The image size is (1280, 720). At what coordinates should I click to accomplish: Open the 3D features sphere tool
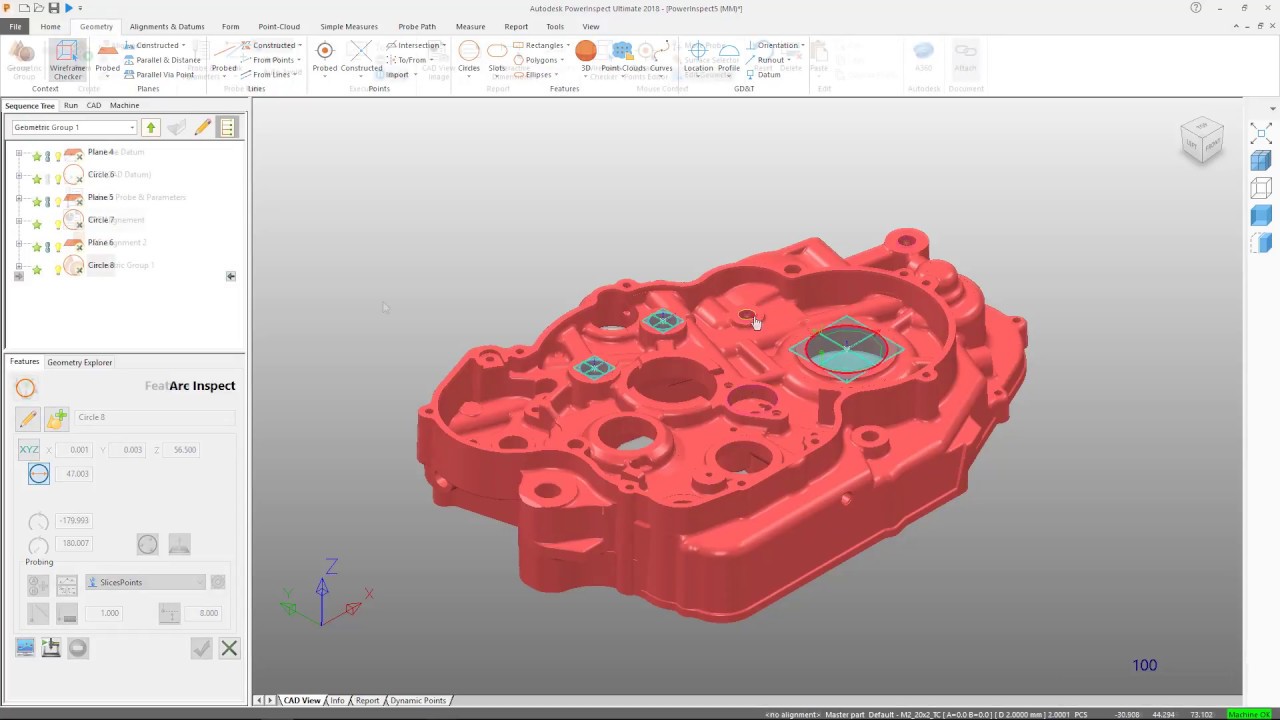(x=586, y=58)
